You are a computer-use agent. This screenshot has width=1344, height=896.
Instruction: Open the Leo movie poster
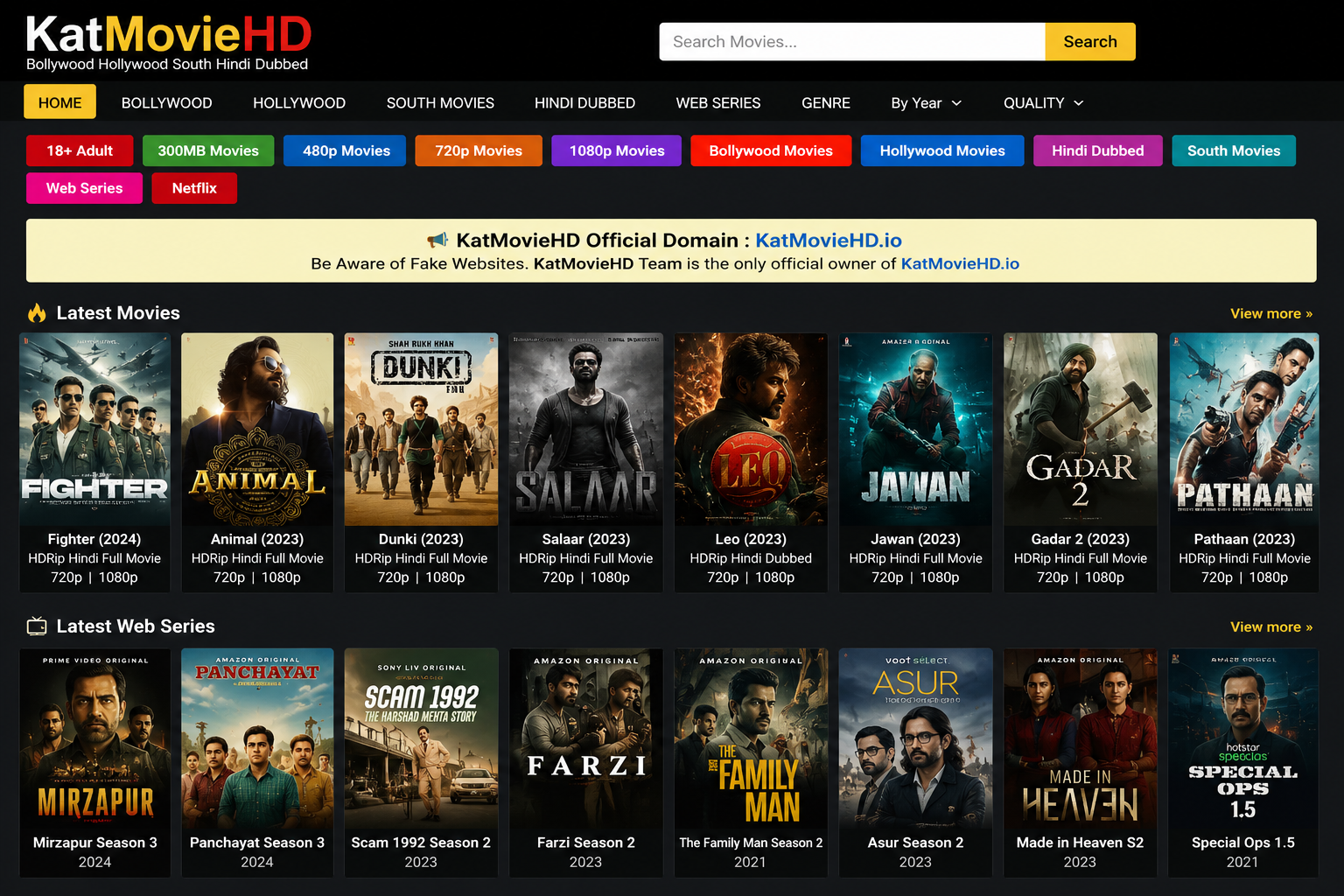[x=751, y=429]
